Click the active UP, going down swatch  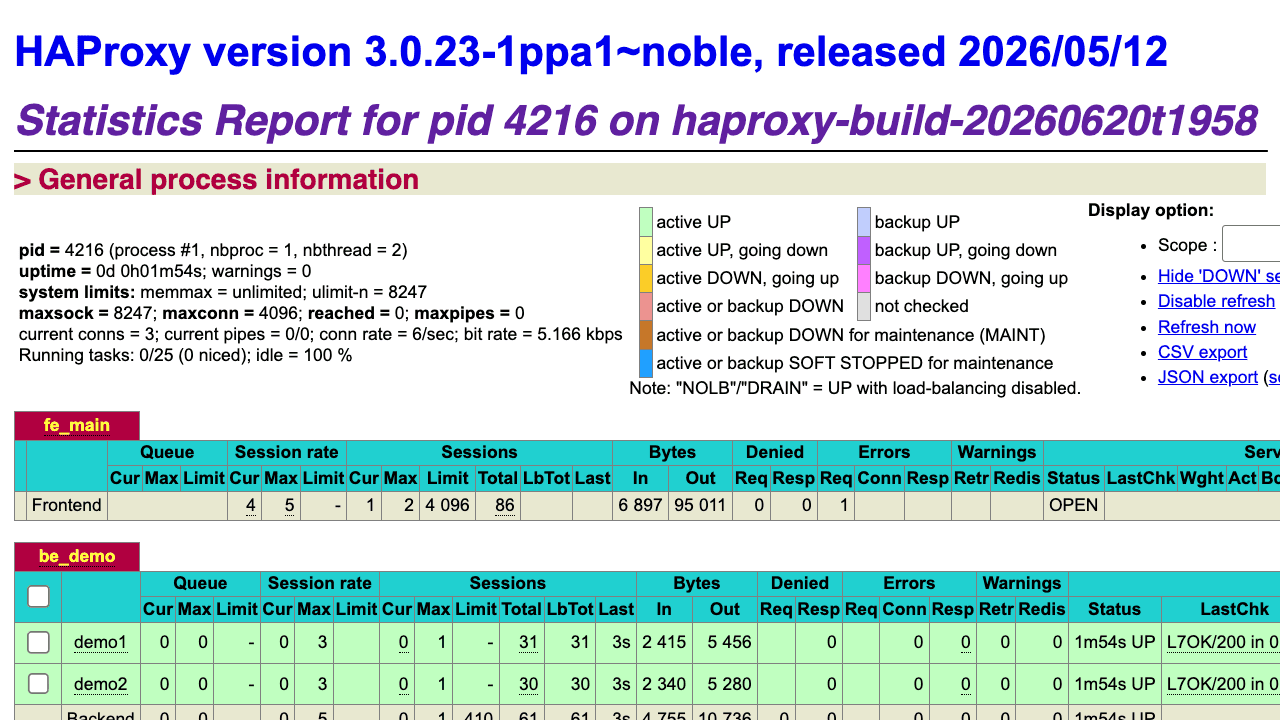[x=646, y=250]
